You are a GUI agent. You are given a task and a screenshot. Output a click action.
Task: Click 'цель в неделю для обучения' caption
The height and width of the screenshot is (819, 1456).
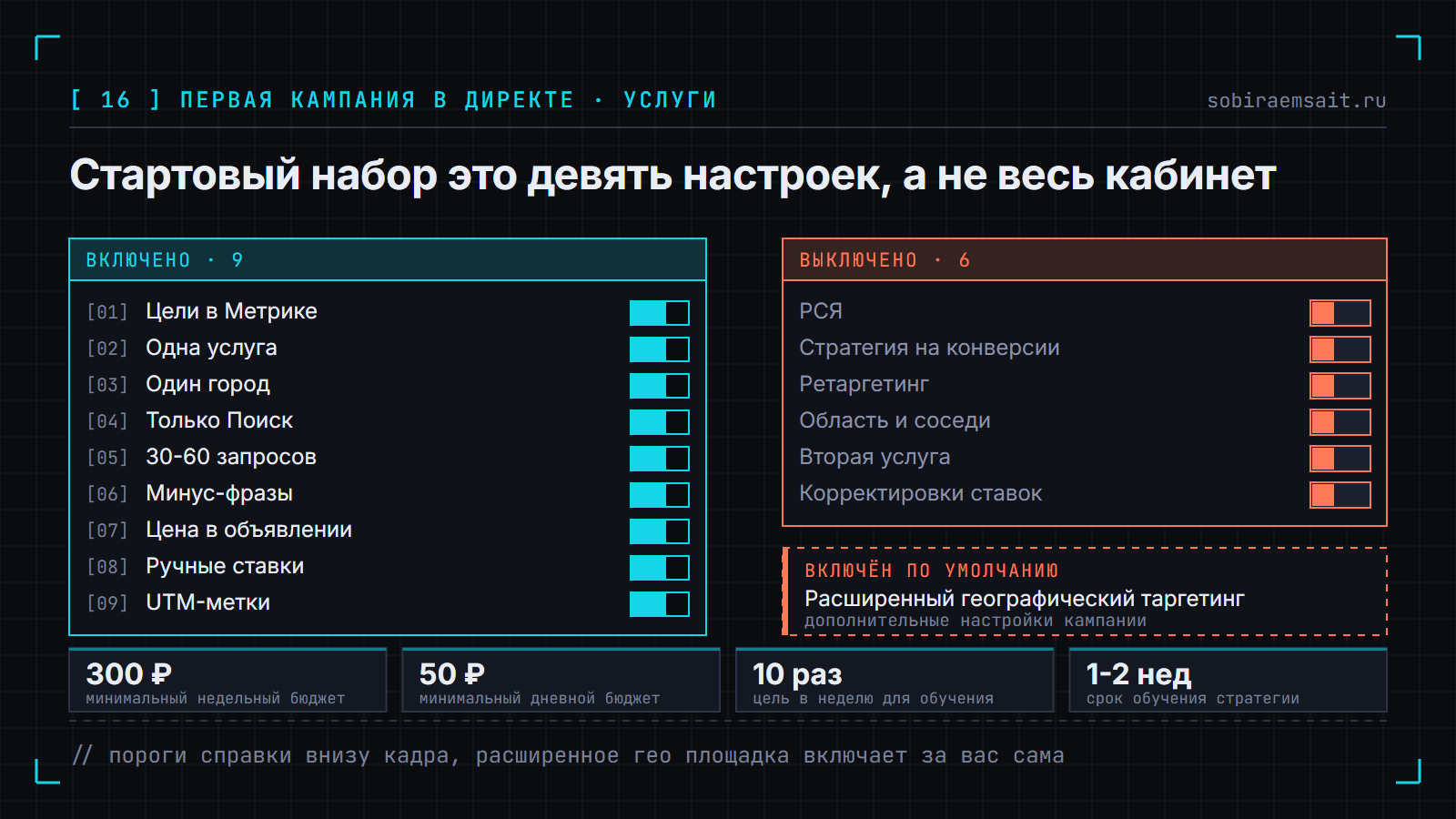874,699
